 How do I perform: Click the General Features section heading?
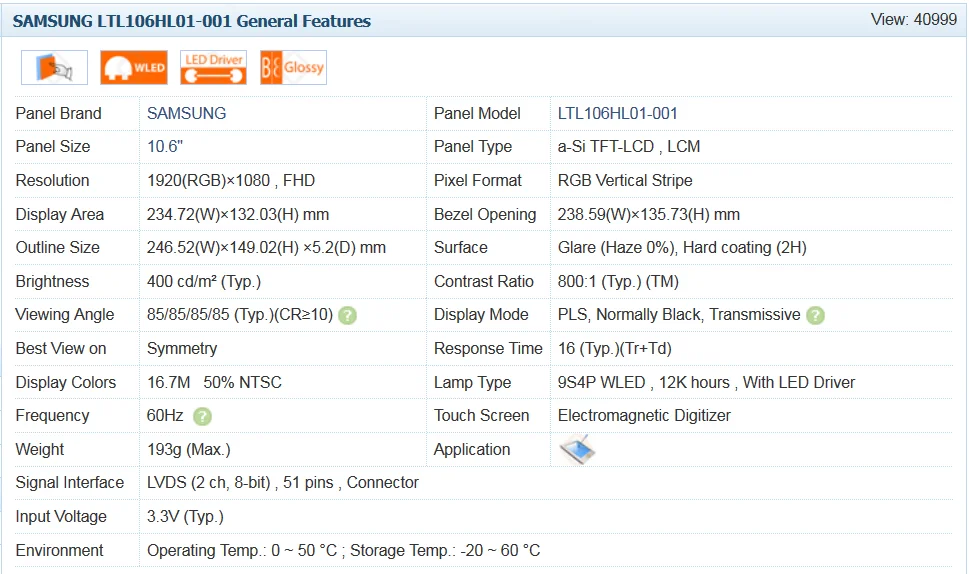point(192,21)
